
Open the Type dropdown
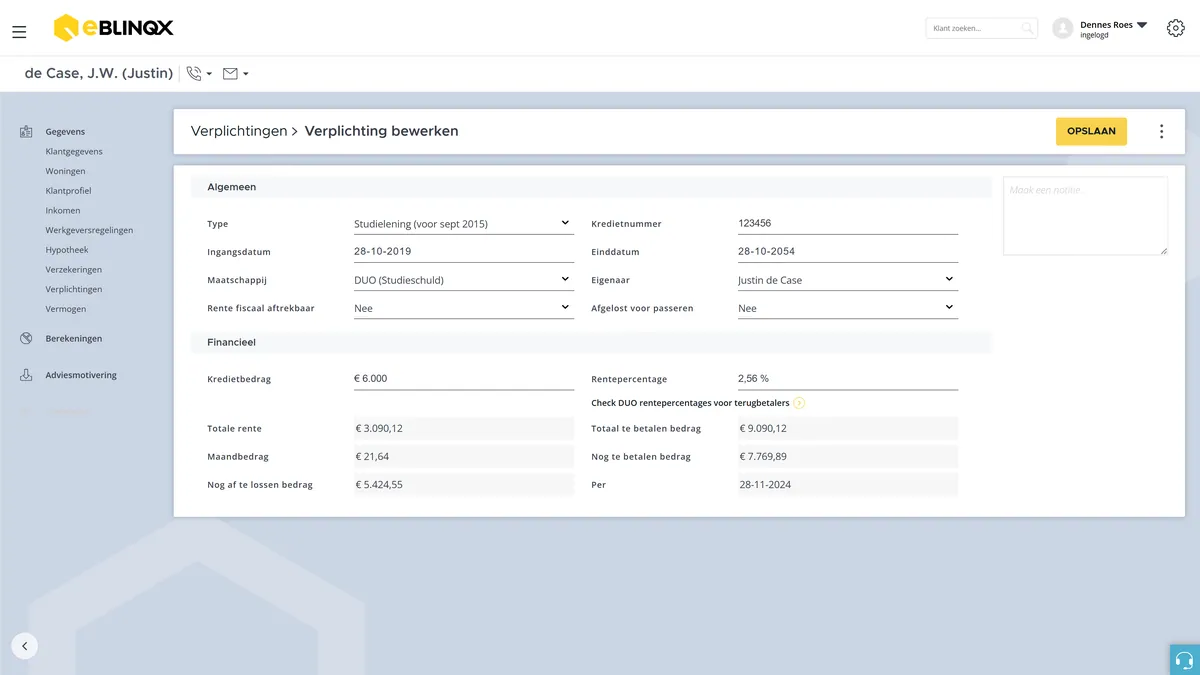pos(463,223)
